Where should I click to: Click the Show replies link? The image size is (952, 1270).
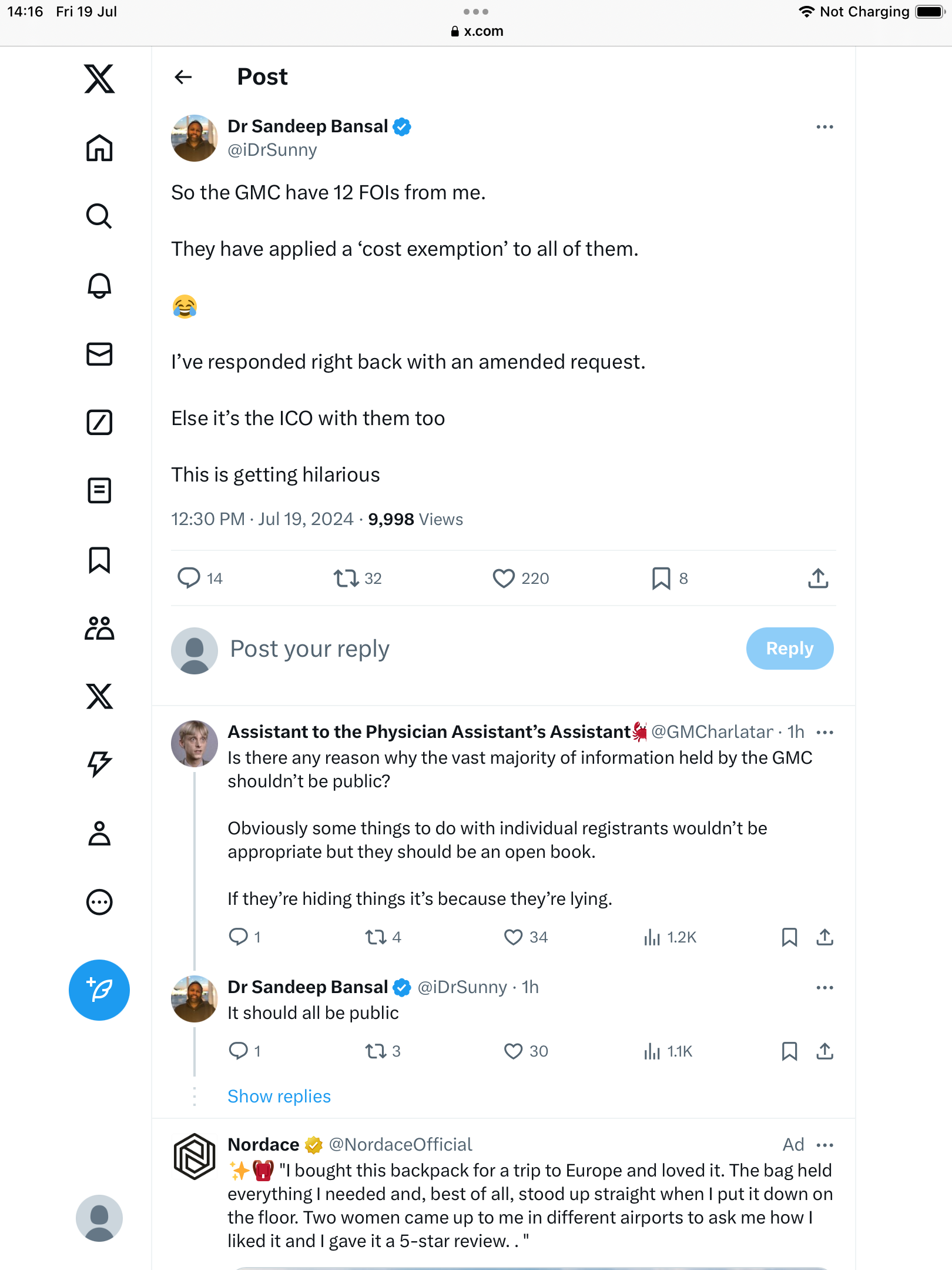[279, 1097]
